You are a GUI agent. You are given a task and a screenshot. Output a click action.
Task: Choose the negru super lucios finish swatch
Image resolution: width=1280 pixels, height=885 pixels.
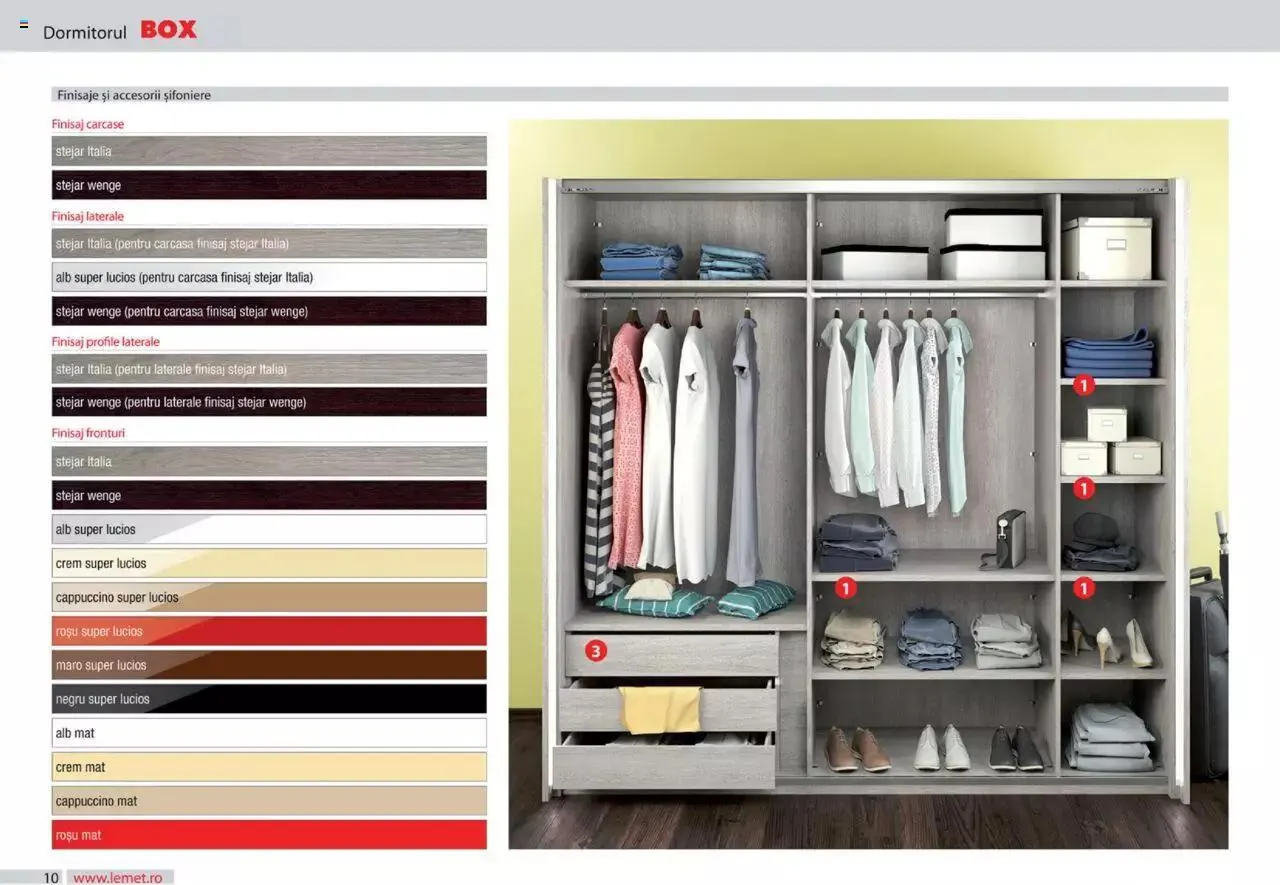pyautogui.click(x=269, y=699)
